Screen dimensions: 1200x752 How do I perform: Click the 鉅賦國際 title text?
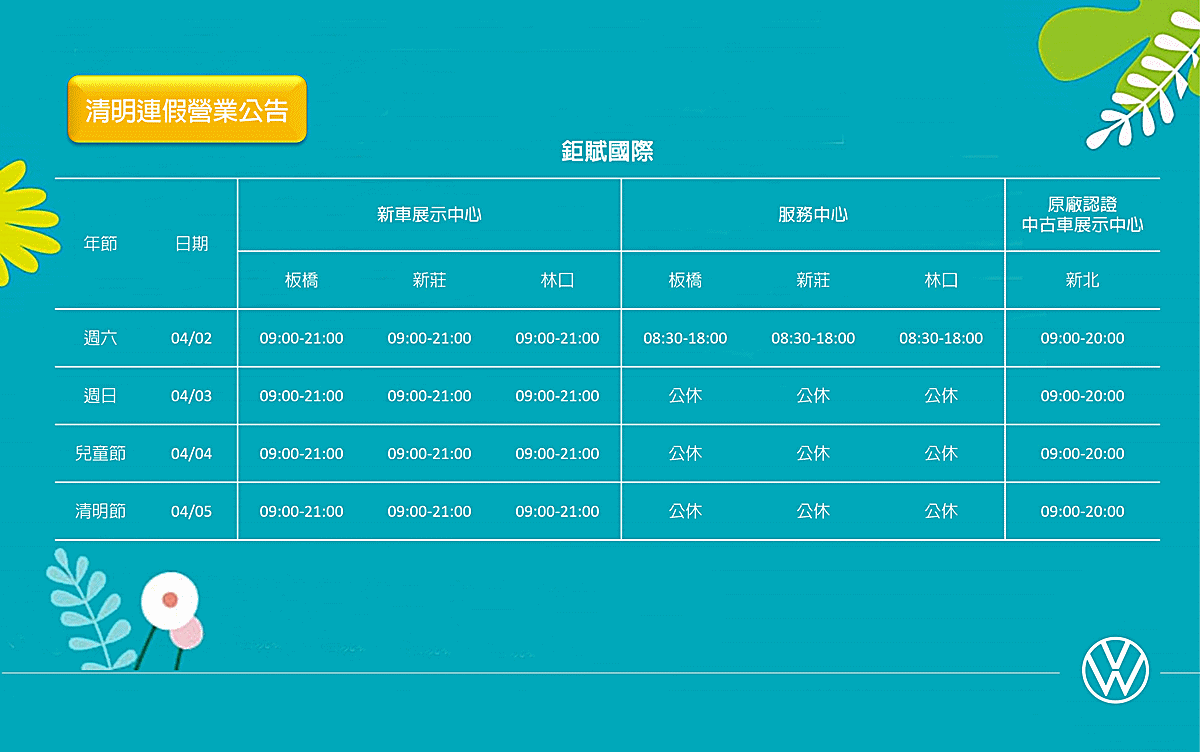607,152
